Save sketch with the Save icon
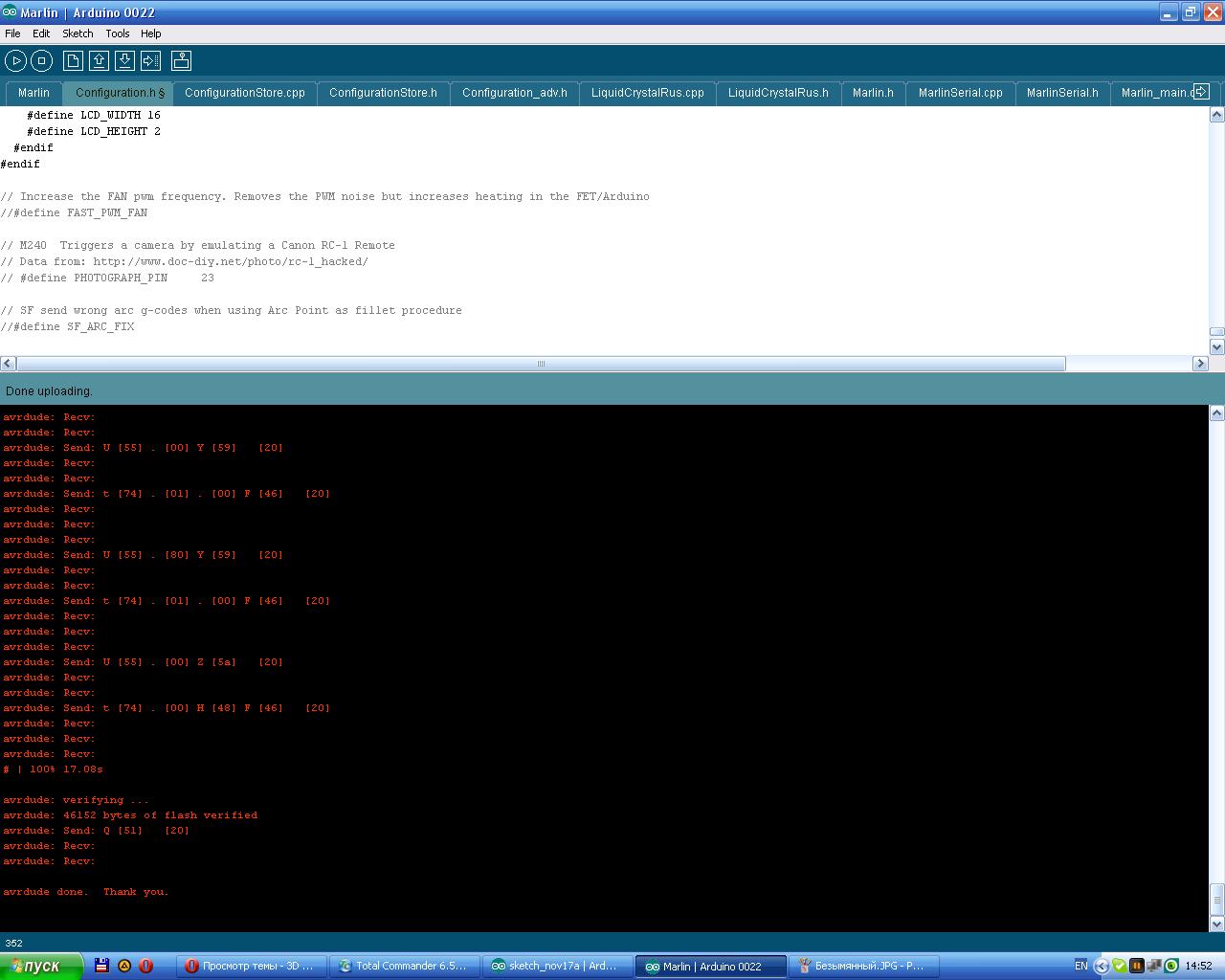Image resolution: width=1225 pixels, height=980 pixels. (x=124, y=61)
